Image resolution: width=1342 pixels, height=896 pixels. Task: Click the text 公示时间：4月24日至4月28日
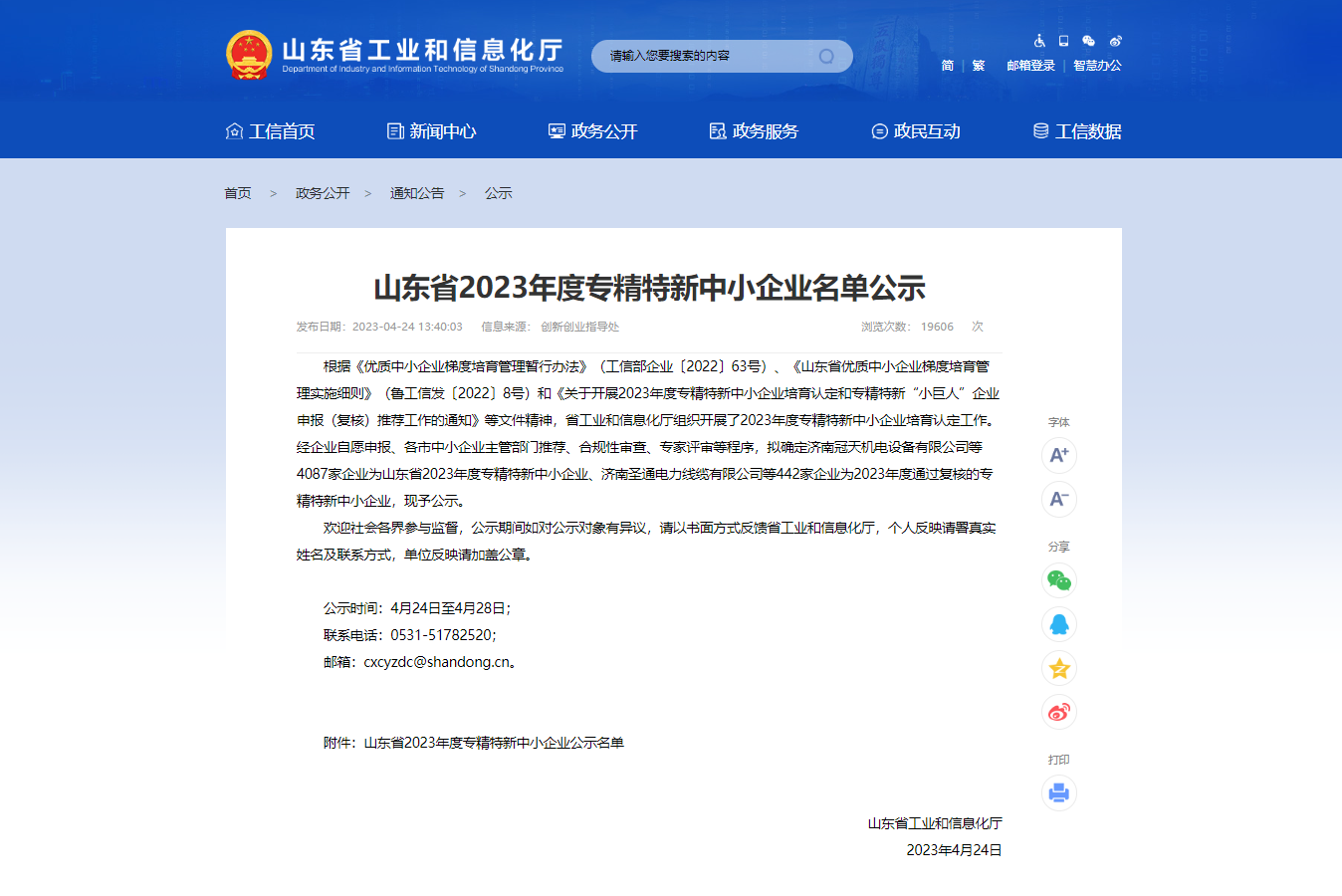click(x=415, y=608)
